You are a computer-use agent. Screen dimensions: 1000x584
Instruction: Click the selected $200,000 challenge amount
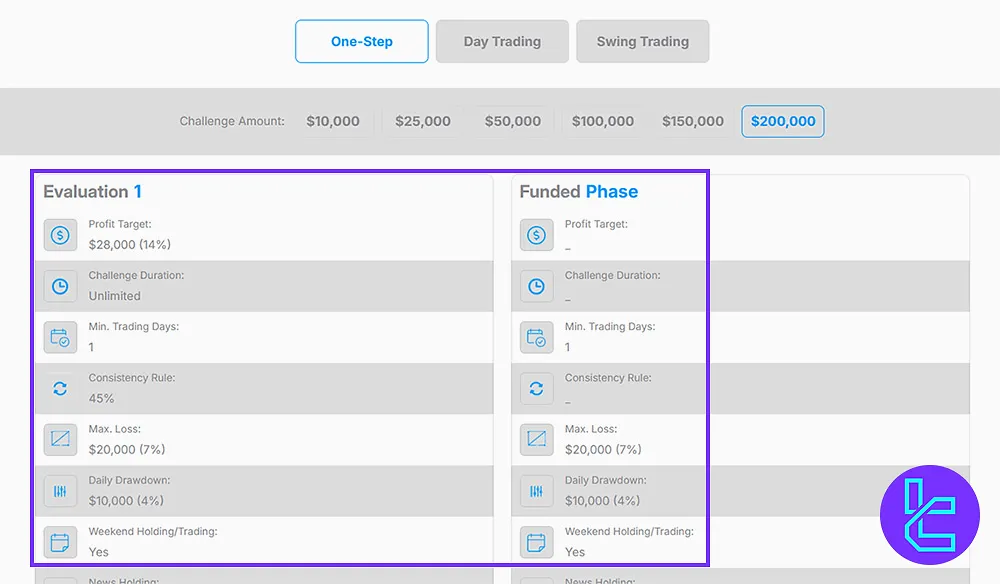click(783, 121)
